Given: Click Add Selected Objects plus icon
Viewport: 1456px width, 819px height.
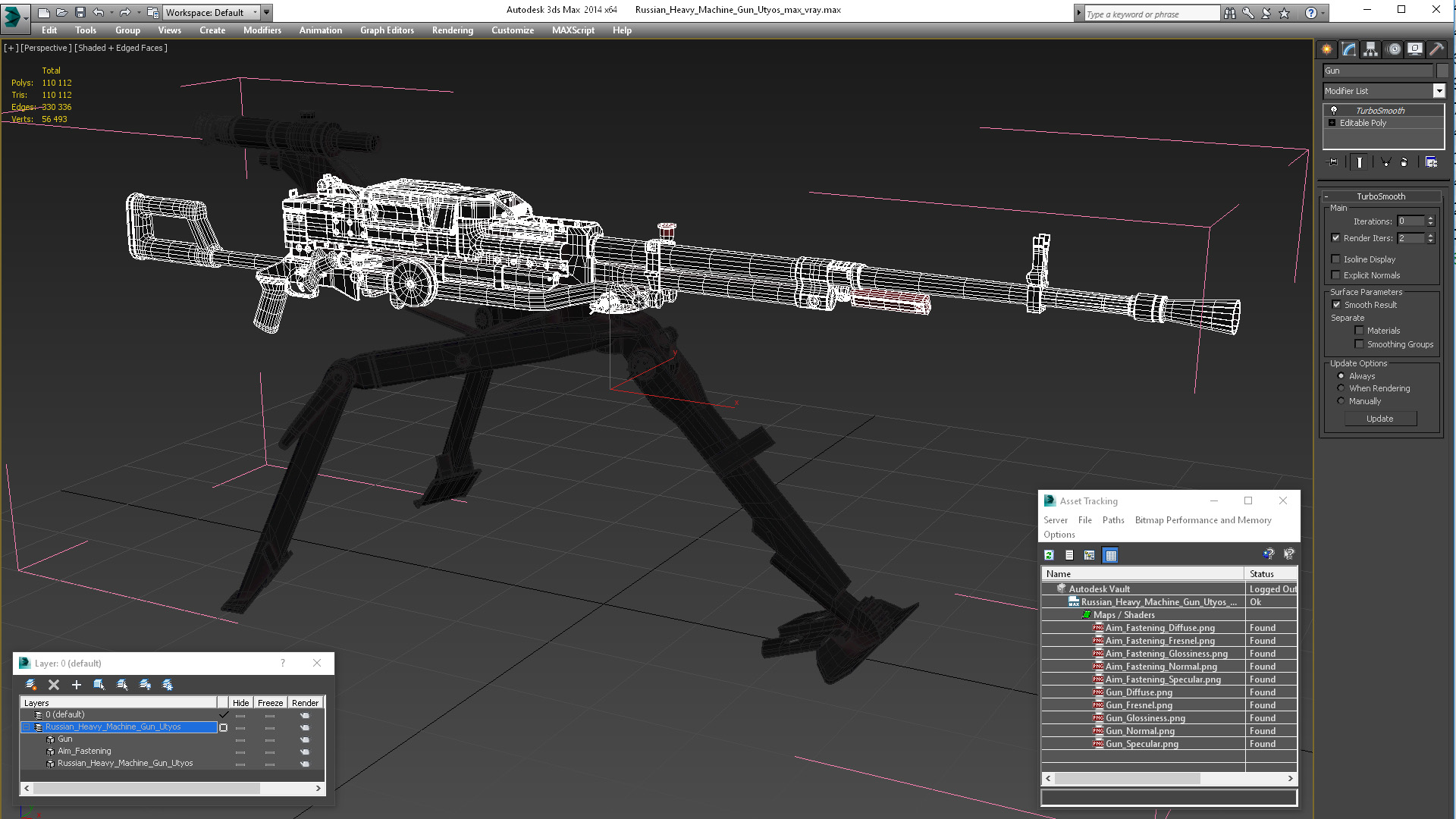Looking at the screenshot, I should click(76, 685).
